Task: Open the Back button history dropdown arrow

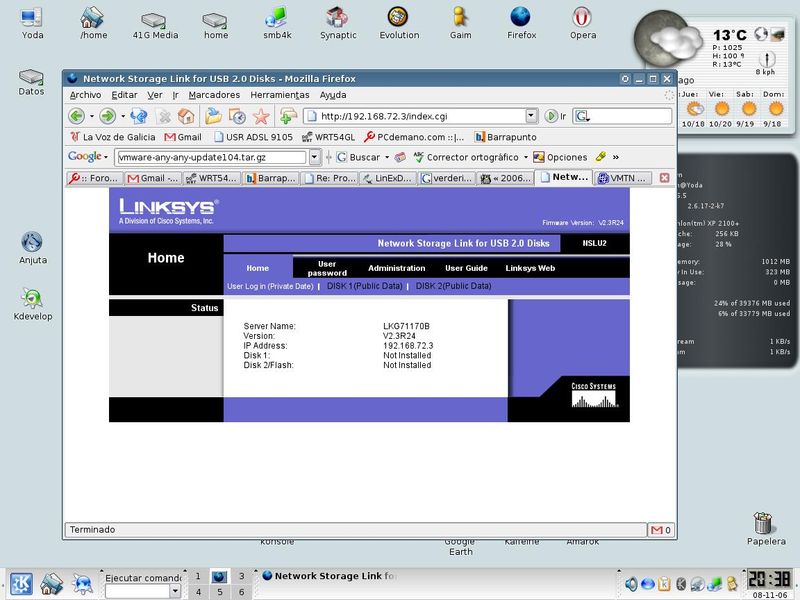Action: coord(92,116)
